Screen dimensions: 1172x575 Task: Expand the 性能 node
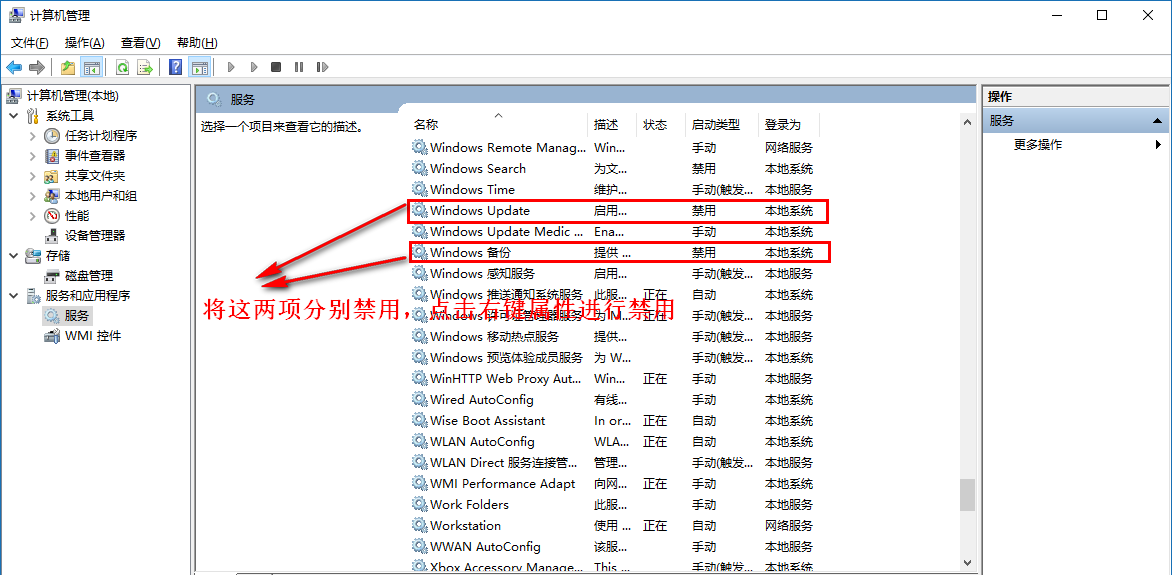pyautogui.click(x=32, y=216)
